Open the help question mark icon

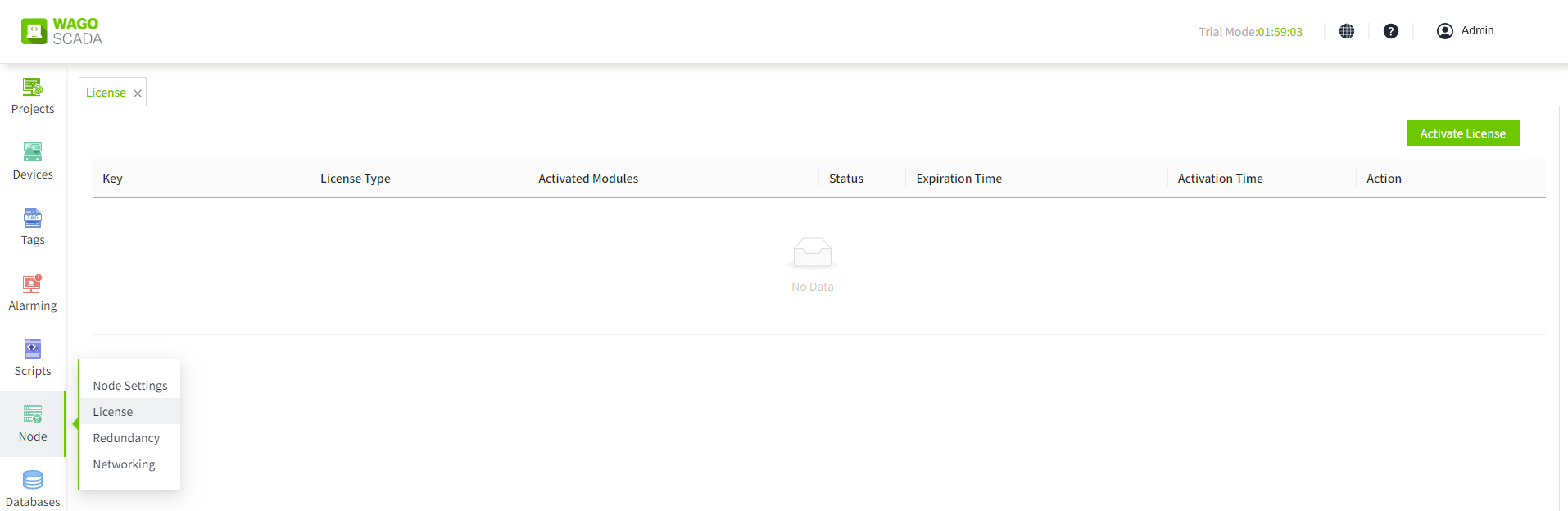tap(1391, 31)
